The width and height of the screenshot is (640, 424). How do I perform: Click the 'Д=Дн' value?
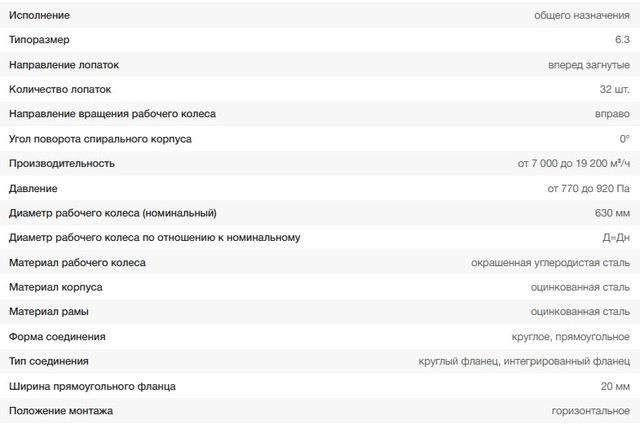coord(615,237)
